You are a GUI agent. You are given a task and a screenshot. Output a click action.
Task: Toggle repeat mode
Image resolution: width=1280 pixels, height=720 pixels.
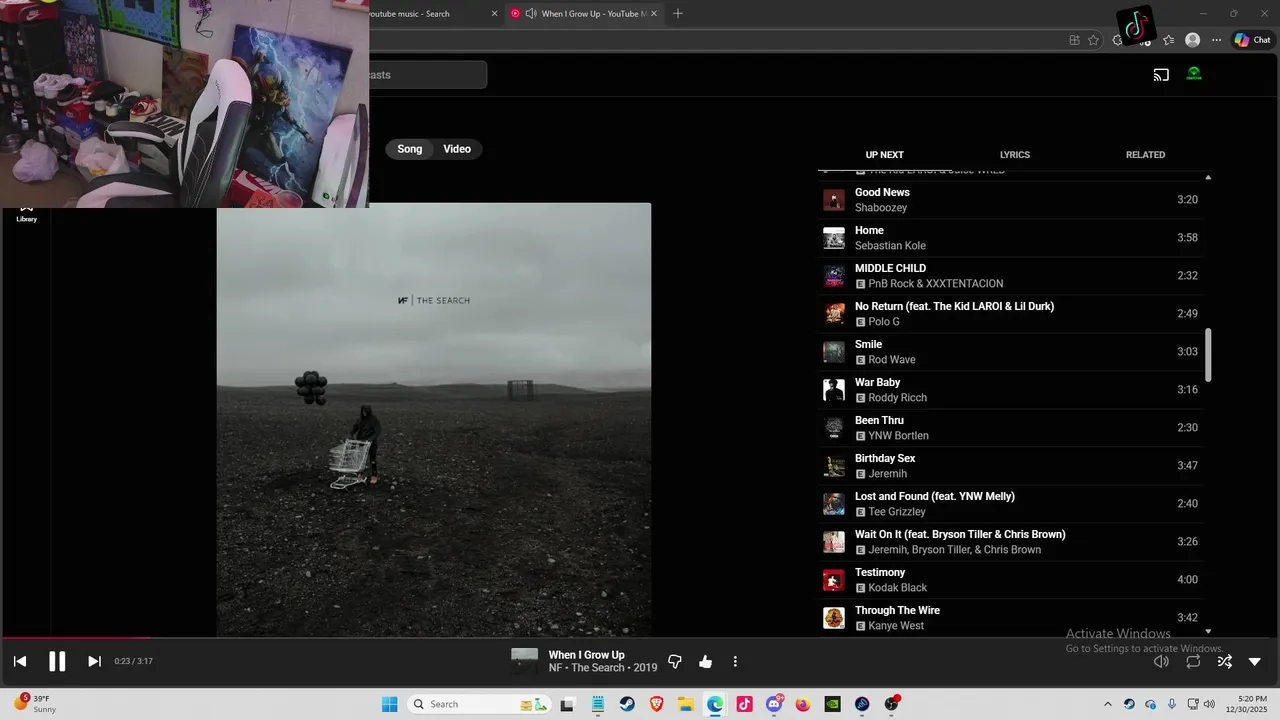(x=1193, y=661)
